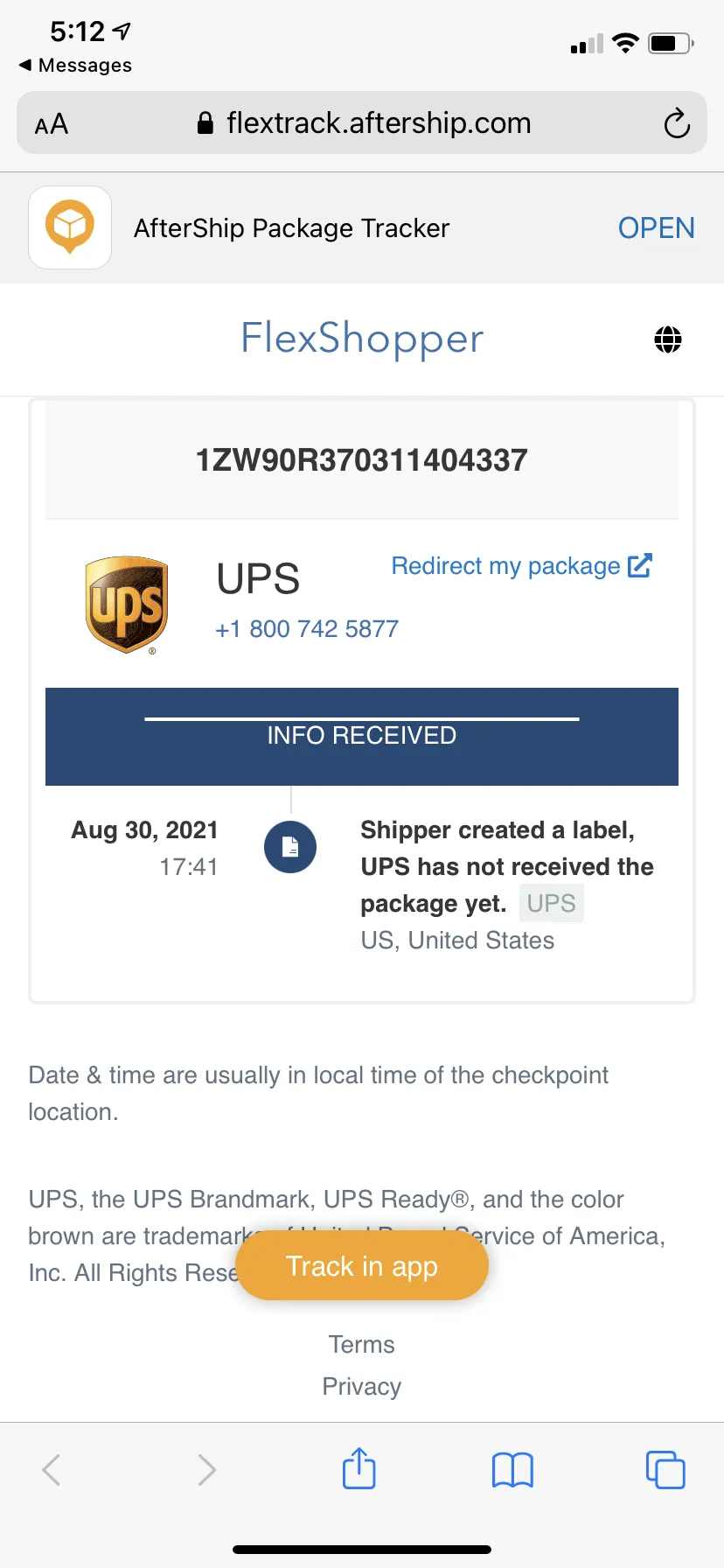Screen dimensions: 724x1568
Task: Open Safari bookmarks
Action: [512, 1469]
